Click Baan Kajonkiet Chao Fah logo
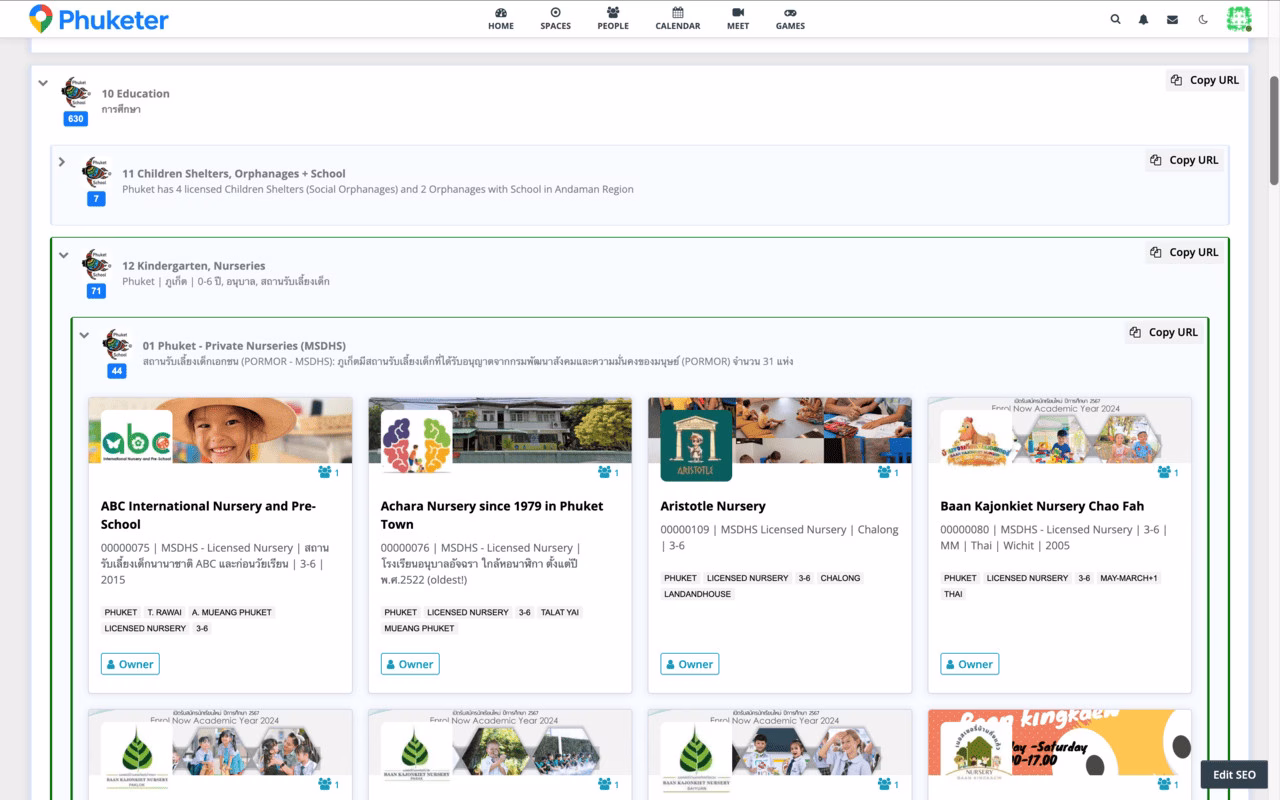 coord(977,446)
